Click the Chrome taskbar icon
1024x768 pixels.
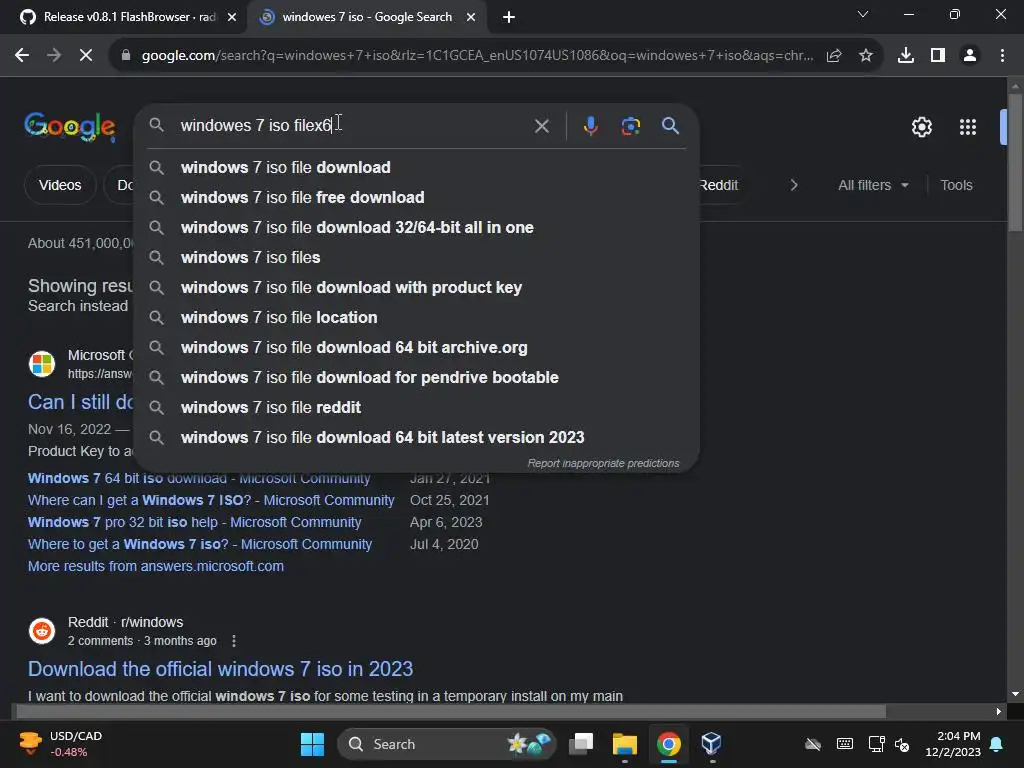click(x=668, y=744)
